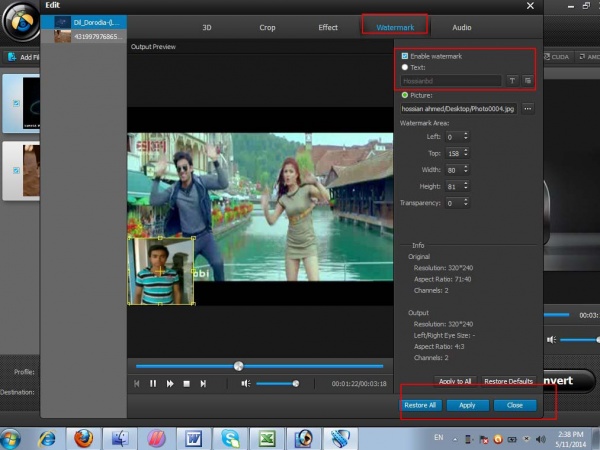Viewport: 600px width, 450px height.
Task: Switch to the Crop tab
Action: coord(265,27)
